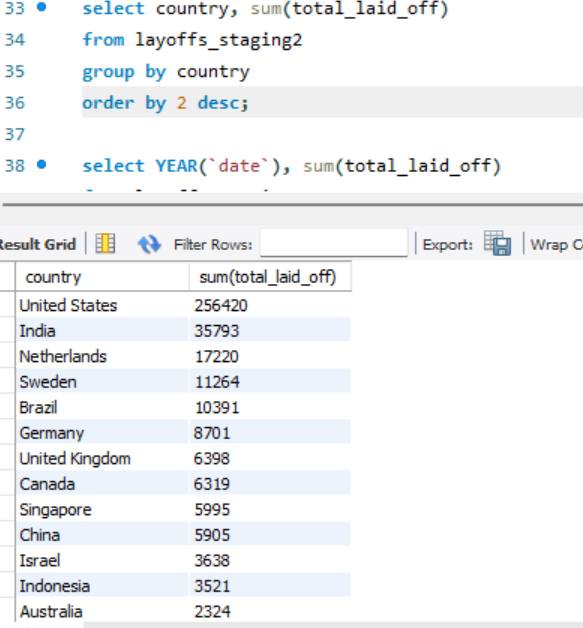Select the value 256420 cell
The image size is (583, 628).
point(270,305)
